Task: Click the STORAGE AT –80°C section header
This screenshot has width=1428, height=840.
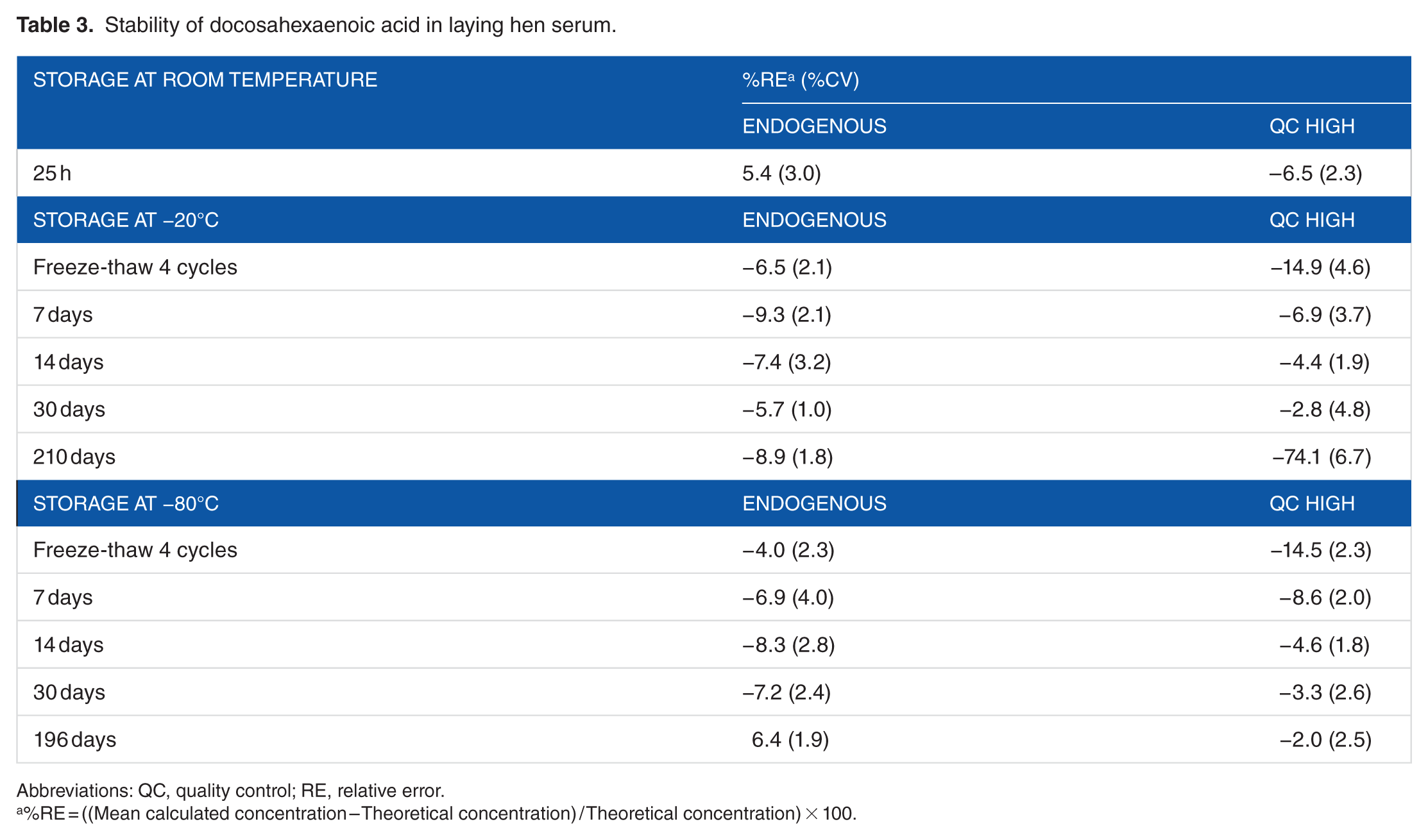Action: 126,503
